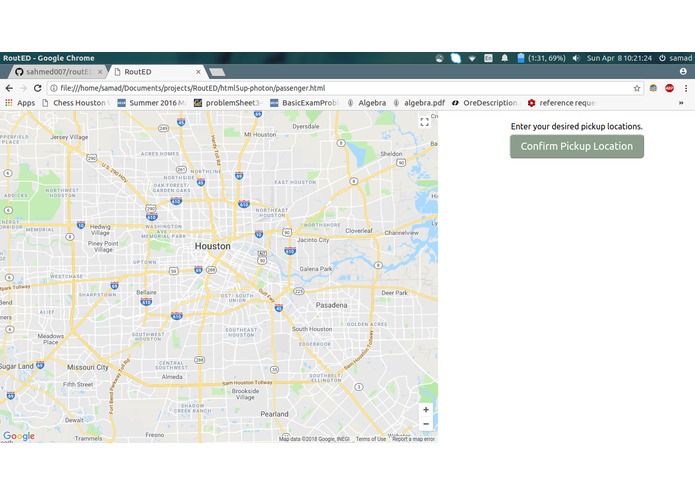Click the browser forward arrow
Viewport: 695px width, 494px height.
[x=23, y=88]
